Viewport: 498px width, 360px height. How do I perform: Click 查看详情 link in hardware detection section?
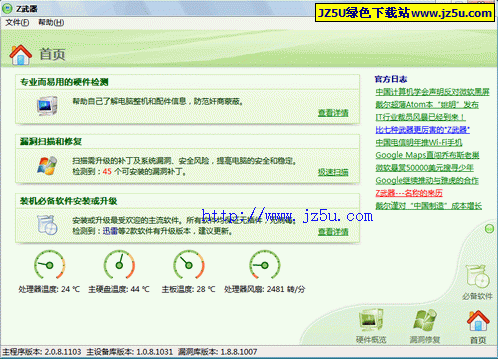[333, 113]
